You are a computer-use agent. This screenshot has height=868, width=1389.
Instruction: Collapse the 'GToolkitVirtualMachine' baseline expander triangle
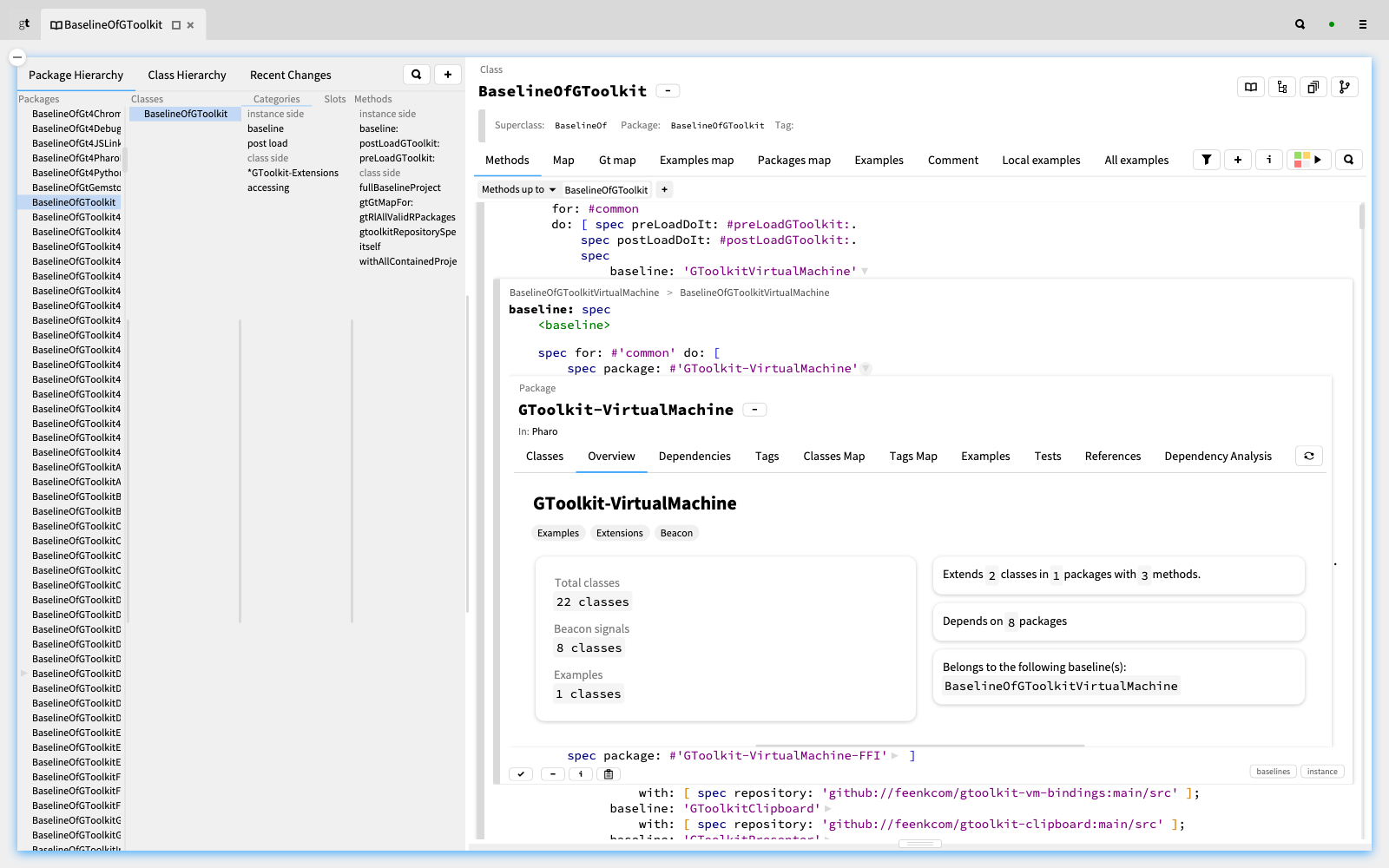click(x=865, y=272)
